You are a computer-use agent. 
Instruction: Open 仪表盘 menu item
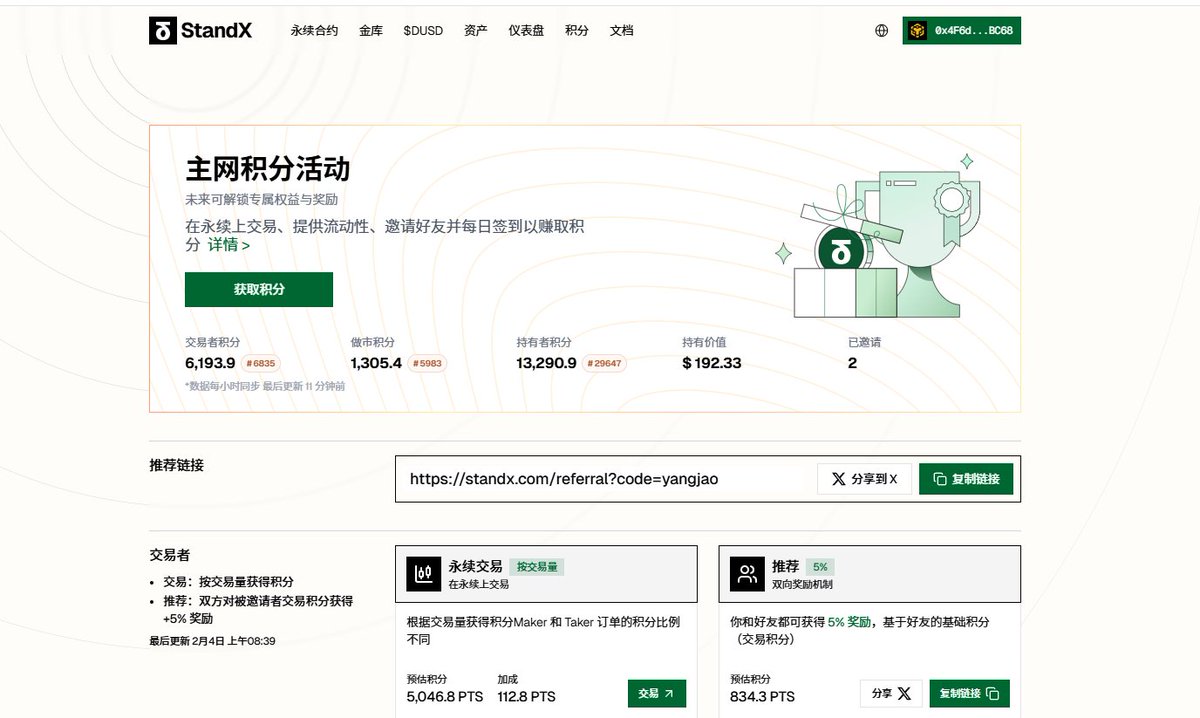526,31
